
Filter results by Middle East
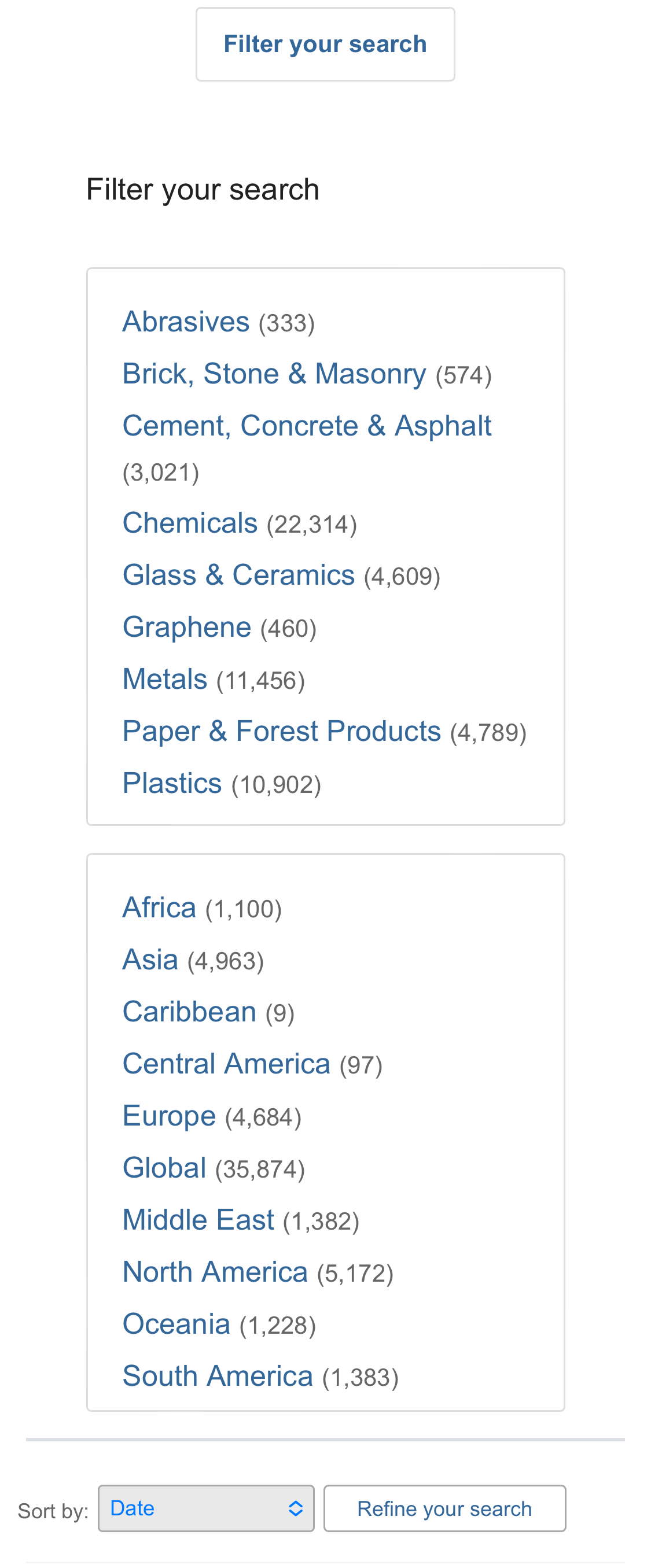coord(197,1219)
